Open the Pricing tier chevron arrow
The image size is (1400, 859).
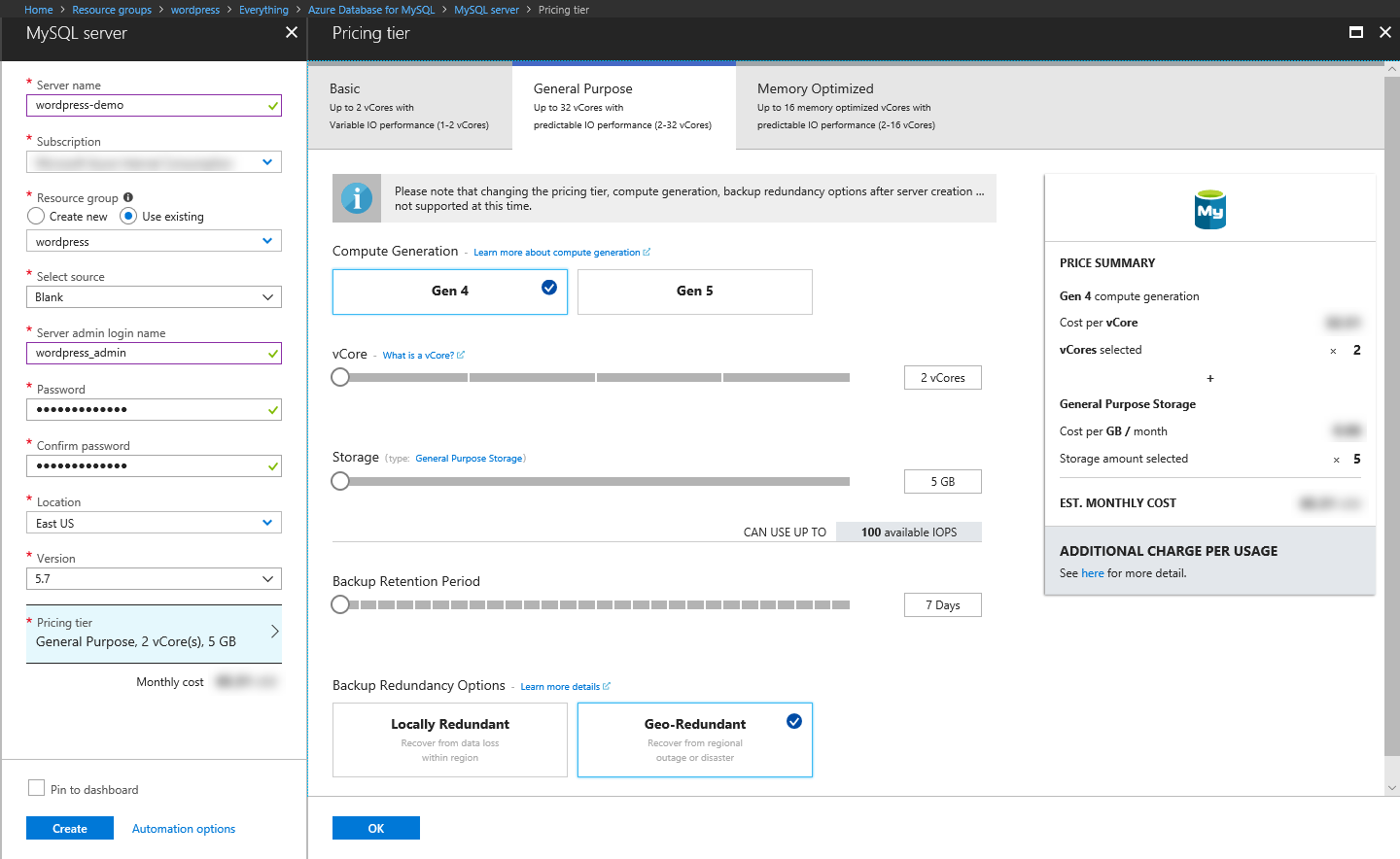pos(274,632)
